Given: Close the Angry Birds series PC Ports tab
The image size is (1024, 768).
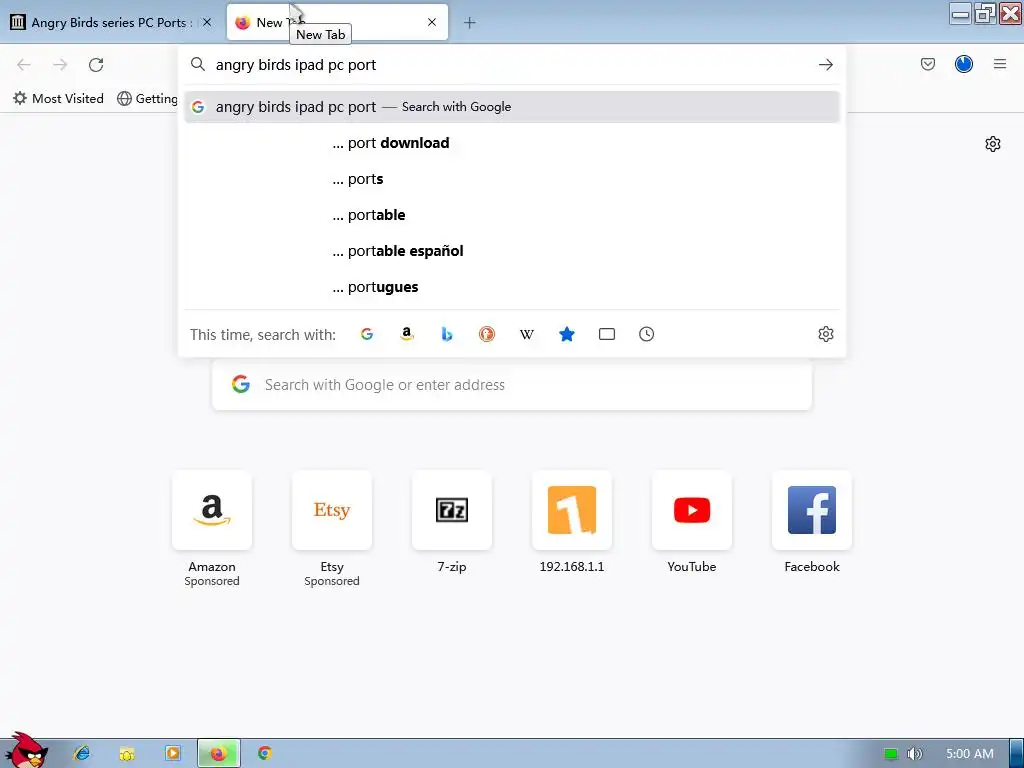Looking at the screenshot, I should point(207,22).
